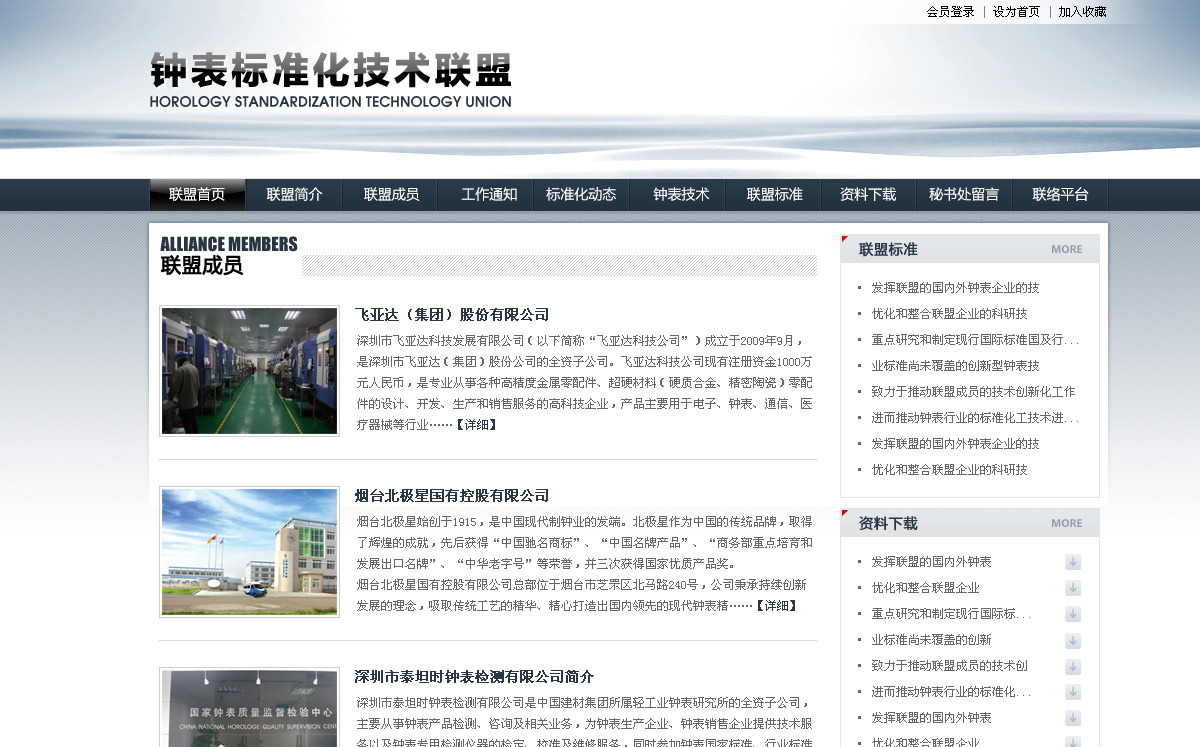Open 联盟首页 in navigation bar
Screen dimensions: 1200x747
tap(197, 195)
